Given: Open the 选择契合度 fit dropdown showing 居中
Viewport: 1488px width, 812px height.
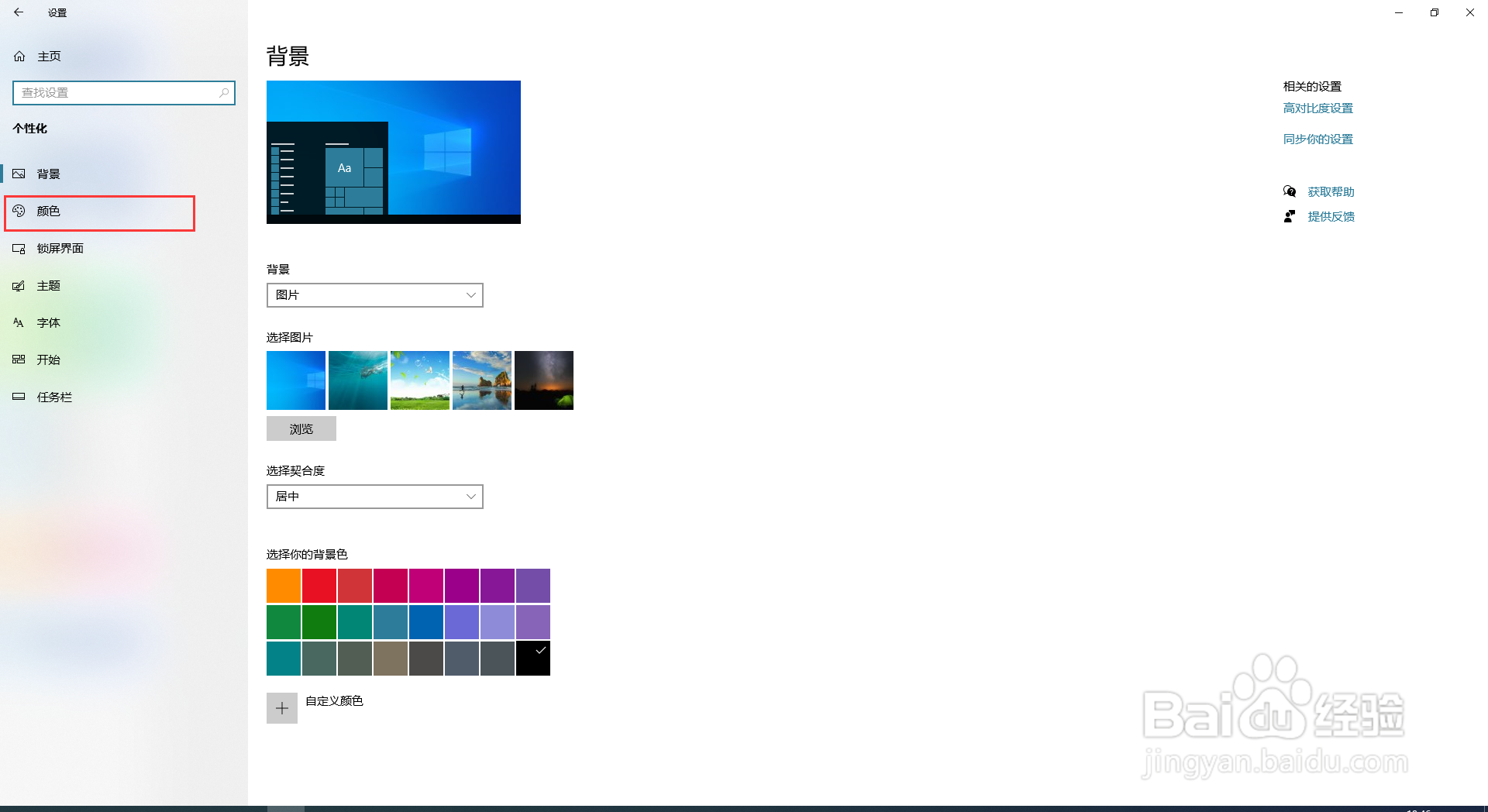Looking at the screenshot, I should [x=374, y=497].
